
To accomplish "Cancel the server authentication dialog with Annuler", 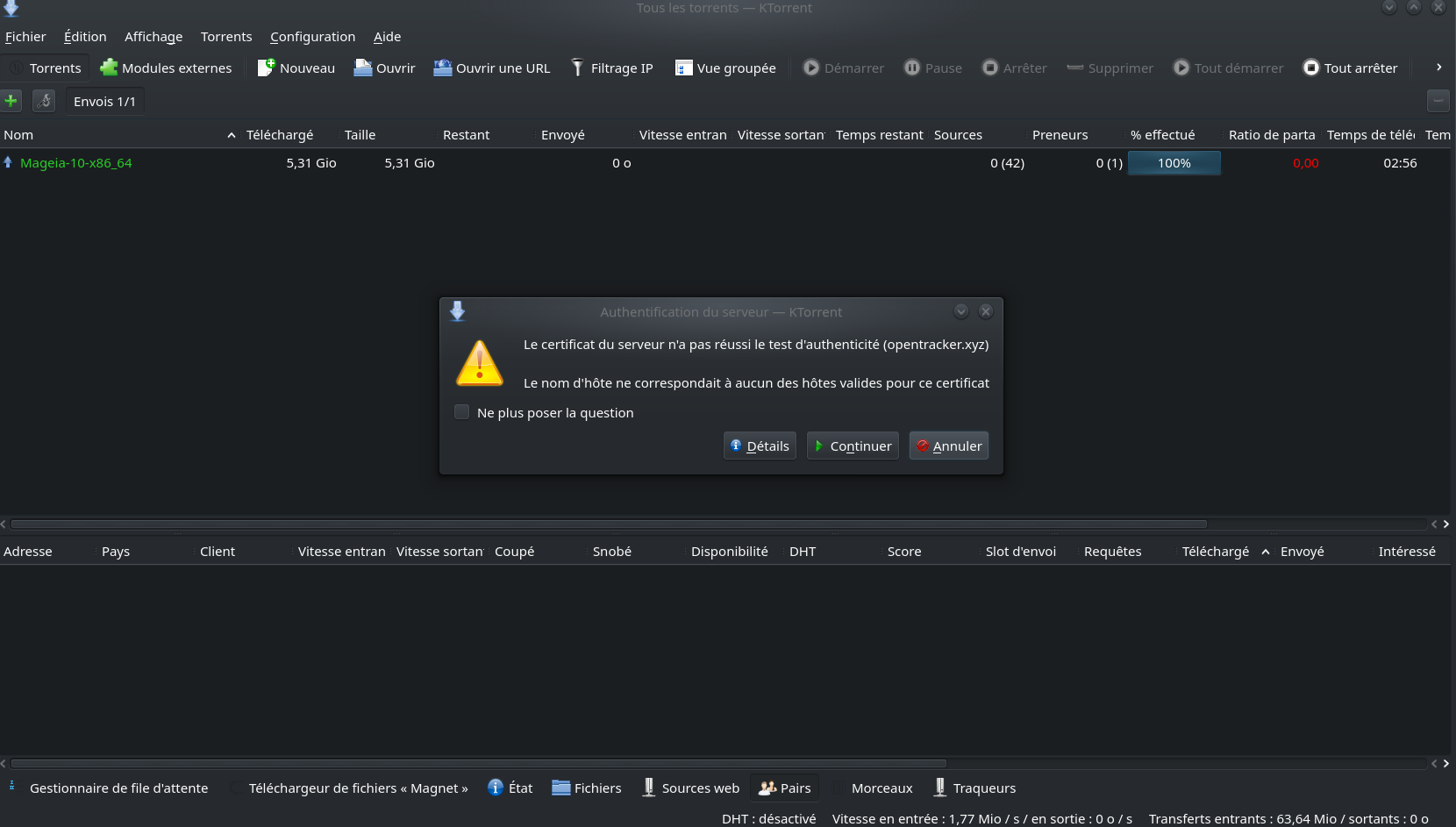I will click(x=949, y=446).
